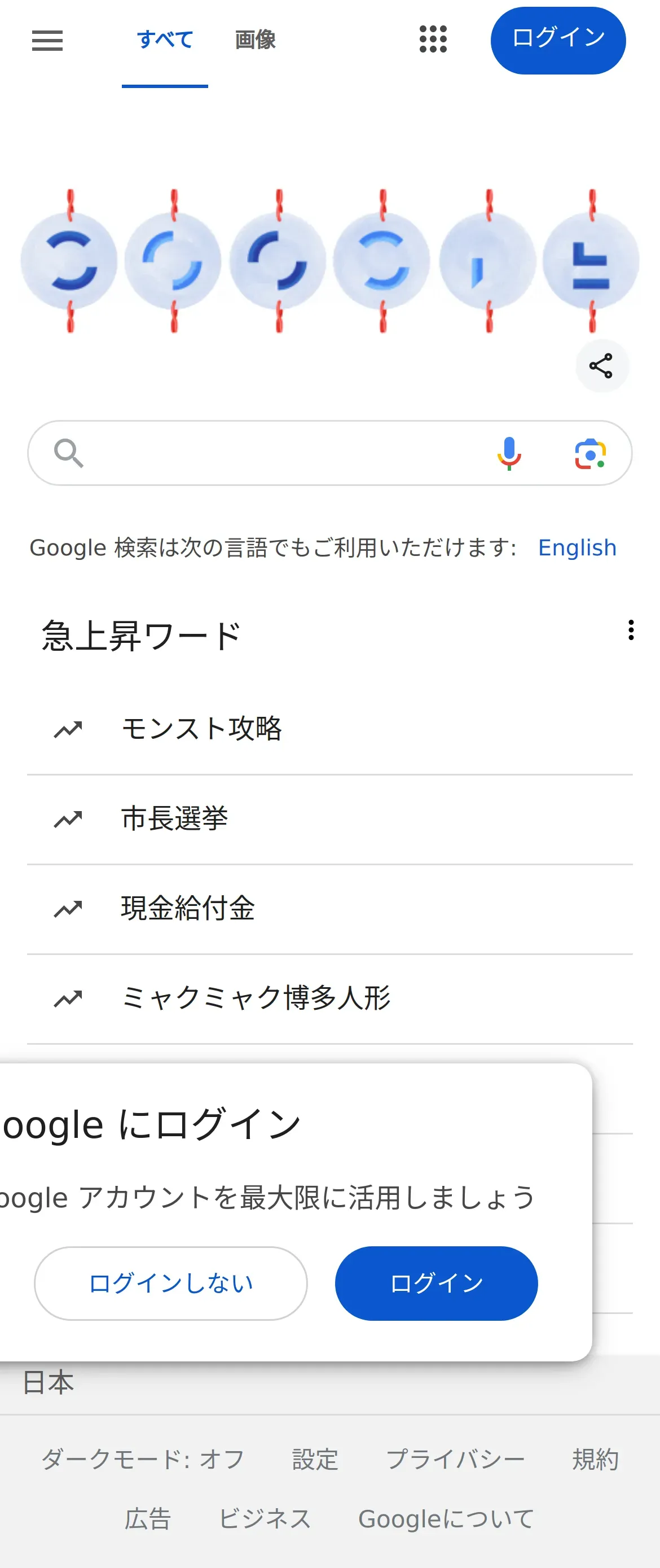Open the Google apps grid

433,40
